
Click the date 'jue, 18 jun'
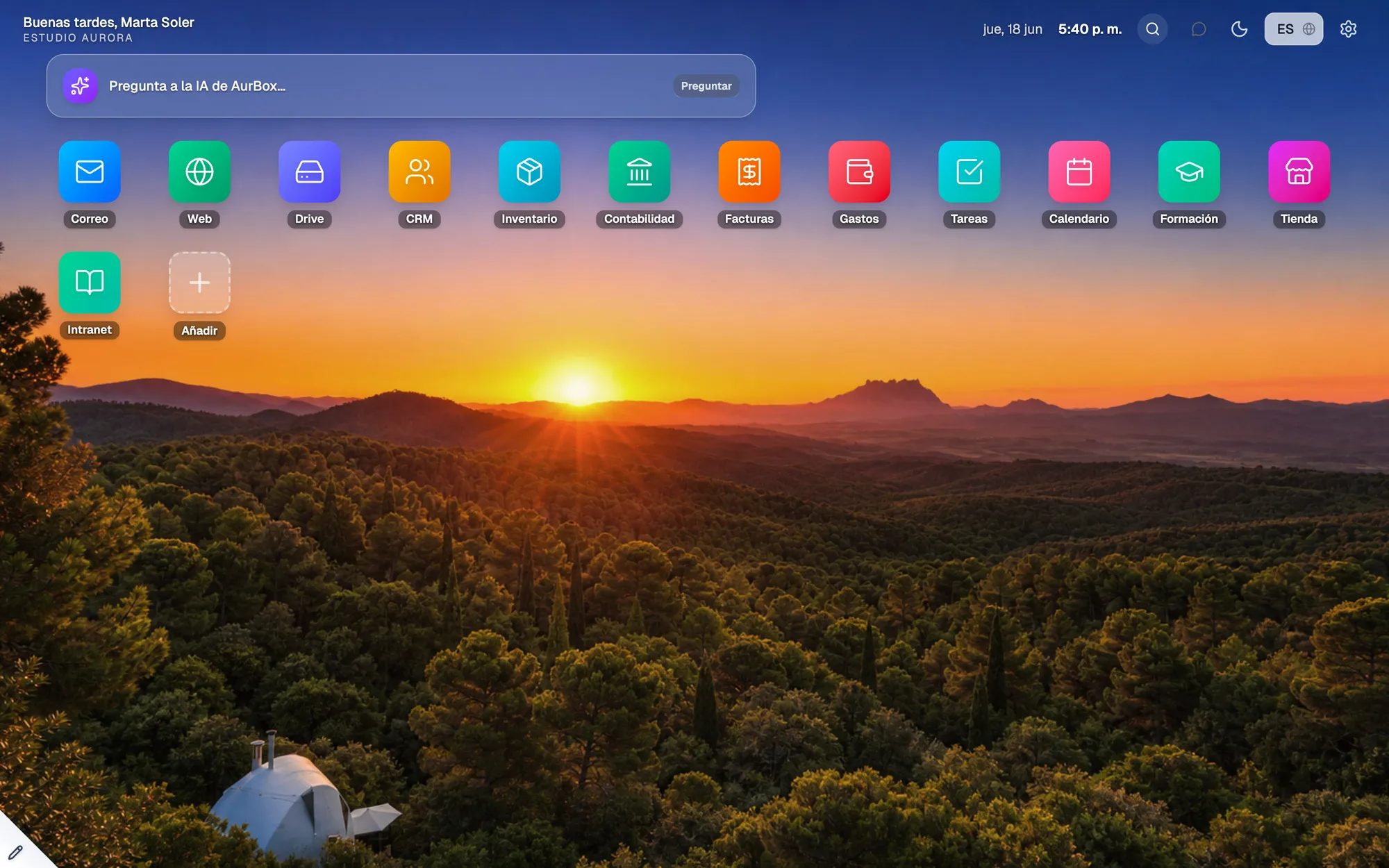click(x=1013, y=29)
